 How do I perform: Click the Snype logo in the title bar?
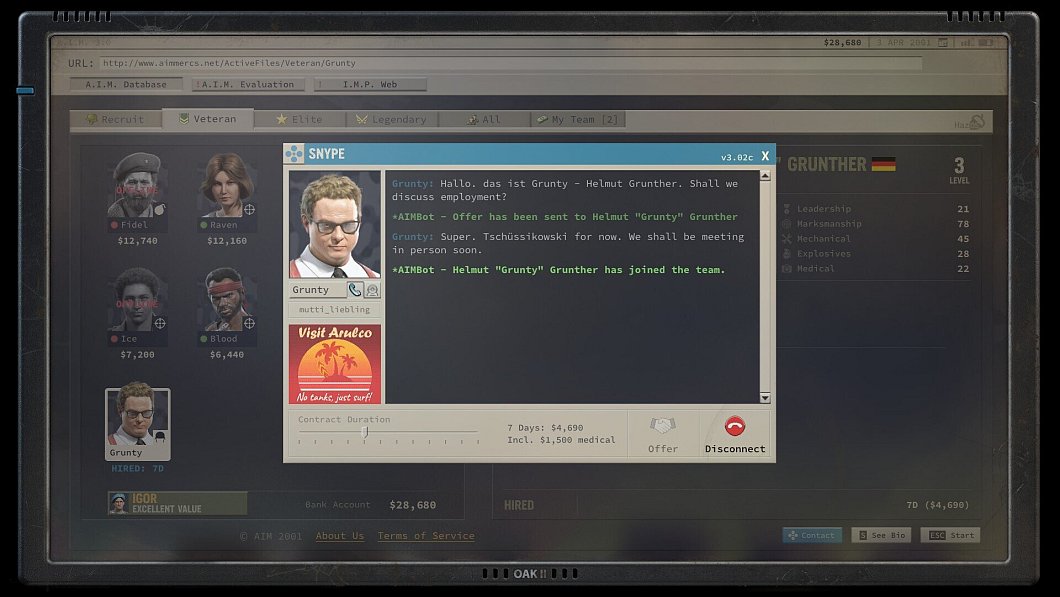pyautogui.click(x=294, y=154)
